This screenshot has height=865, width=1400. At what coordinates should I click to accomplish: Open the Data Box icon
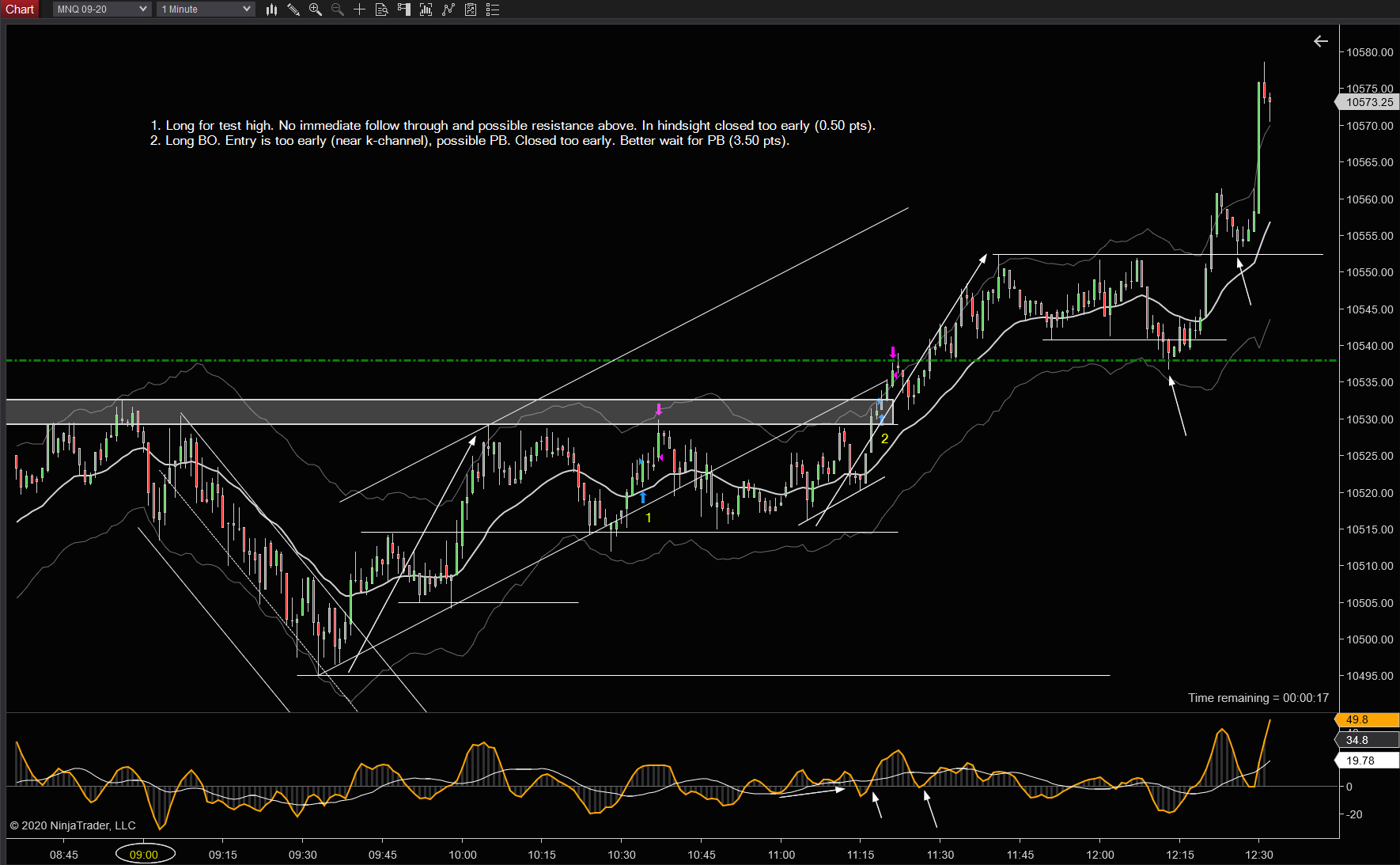(x=381, y=9)
